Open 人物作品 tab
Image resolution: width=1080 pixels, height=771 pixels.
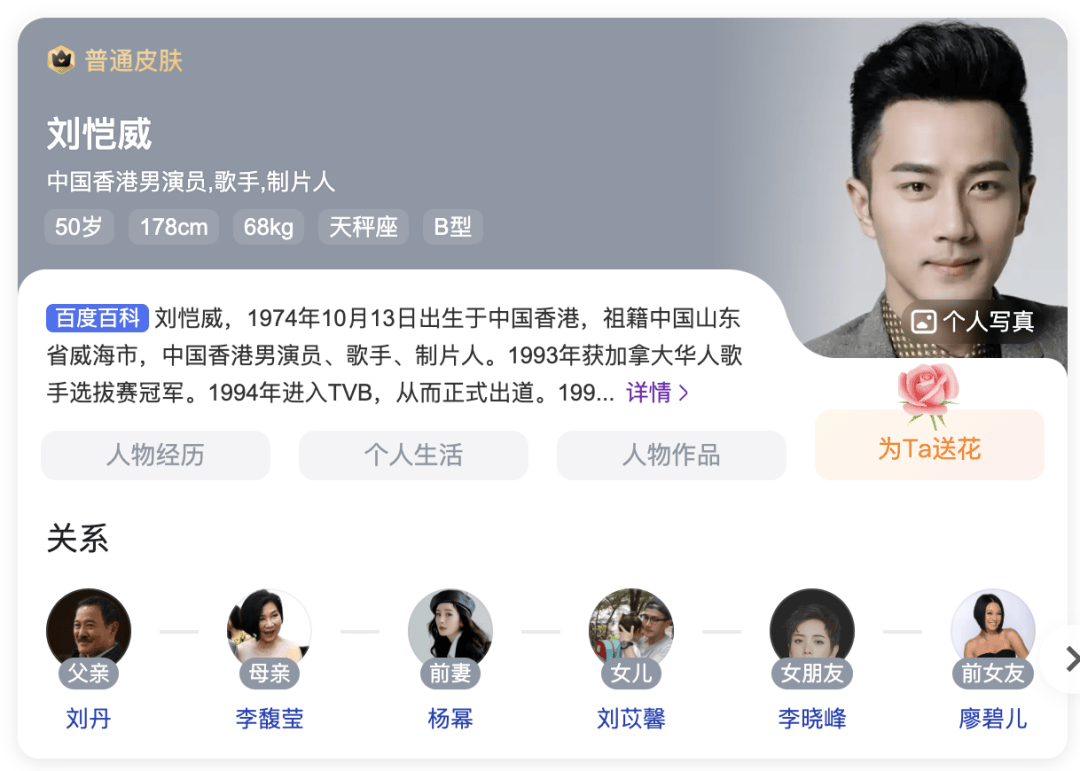pos(672,455)
